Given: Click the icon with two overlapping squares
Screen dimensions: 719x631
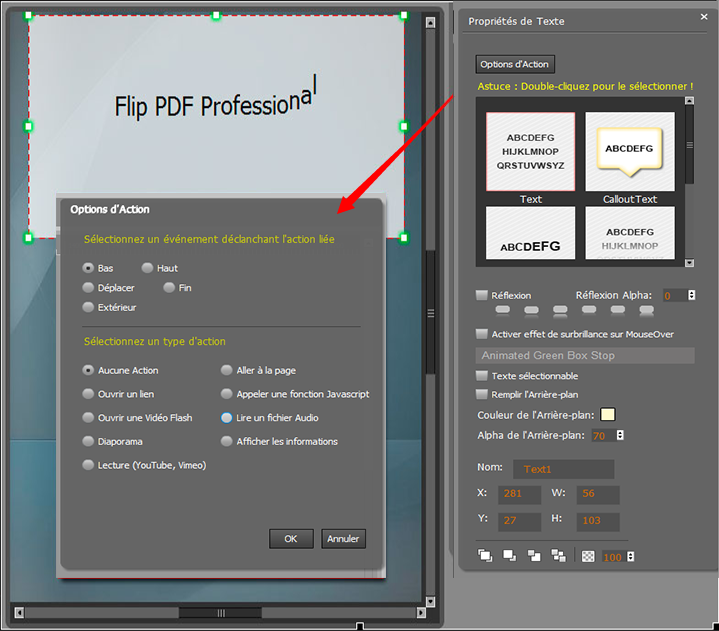Looking at the screenshot, I should tap(534, 556).
